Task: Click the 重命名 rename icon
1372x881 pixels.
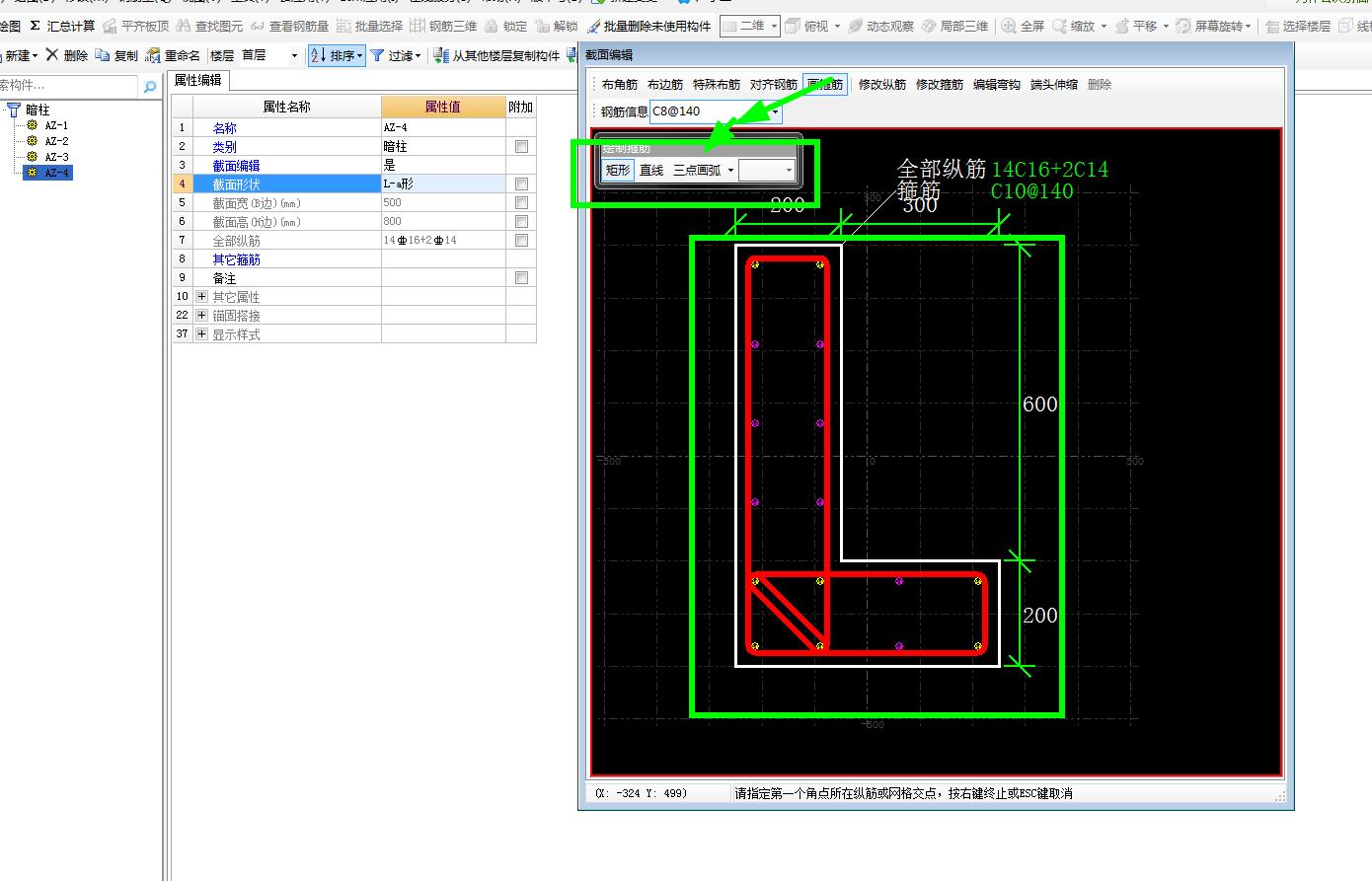Action: pos(153,55)
